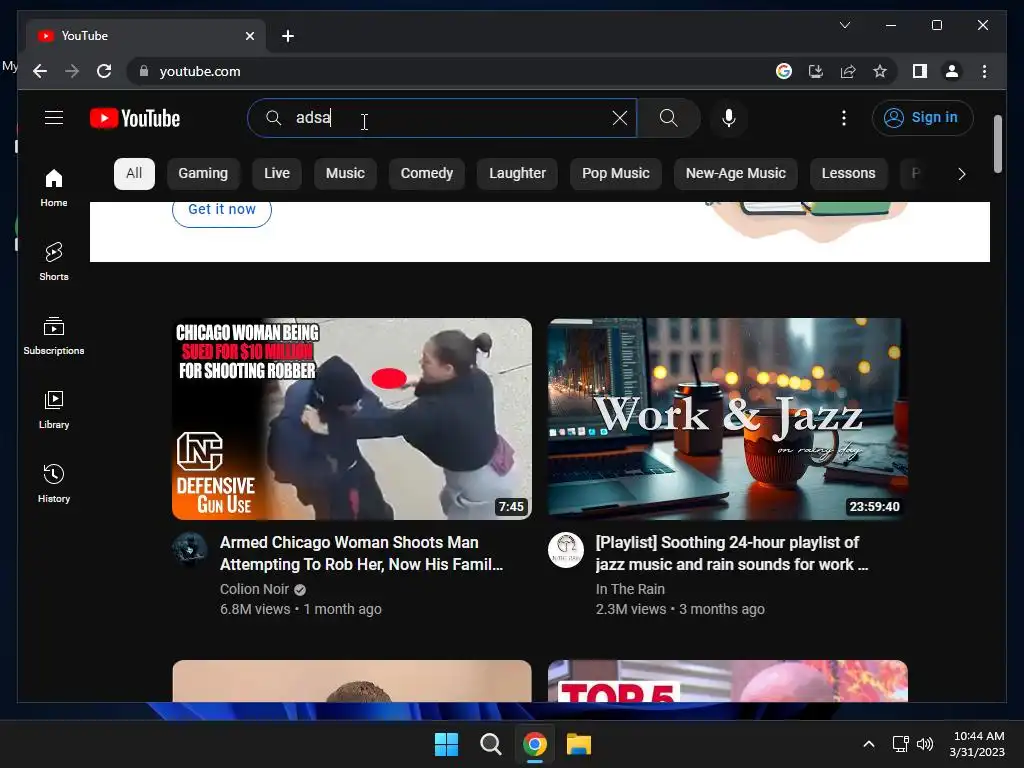Click the magnifier search button
The width and height of the screenshot is (1024, 768).
point(668,118)
